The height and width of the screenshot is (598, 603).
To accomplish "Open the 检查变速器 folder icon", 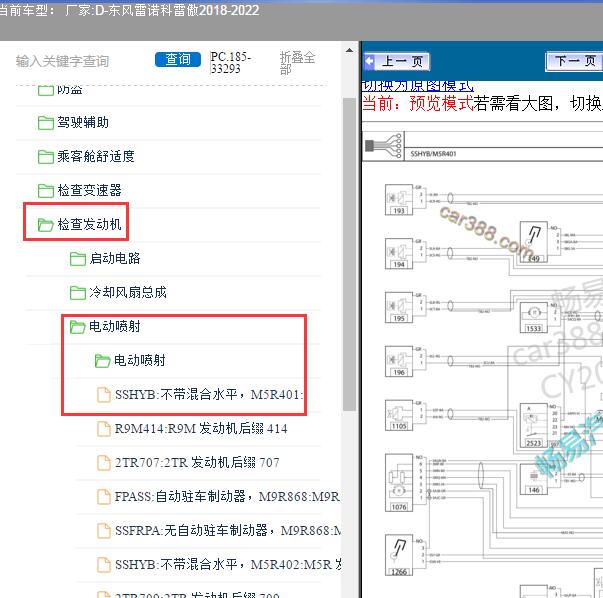I will click(x=46, y=191).
